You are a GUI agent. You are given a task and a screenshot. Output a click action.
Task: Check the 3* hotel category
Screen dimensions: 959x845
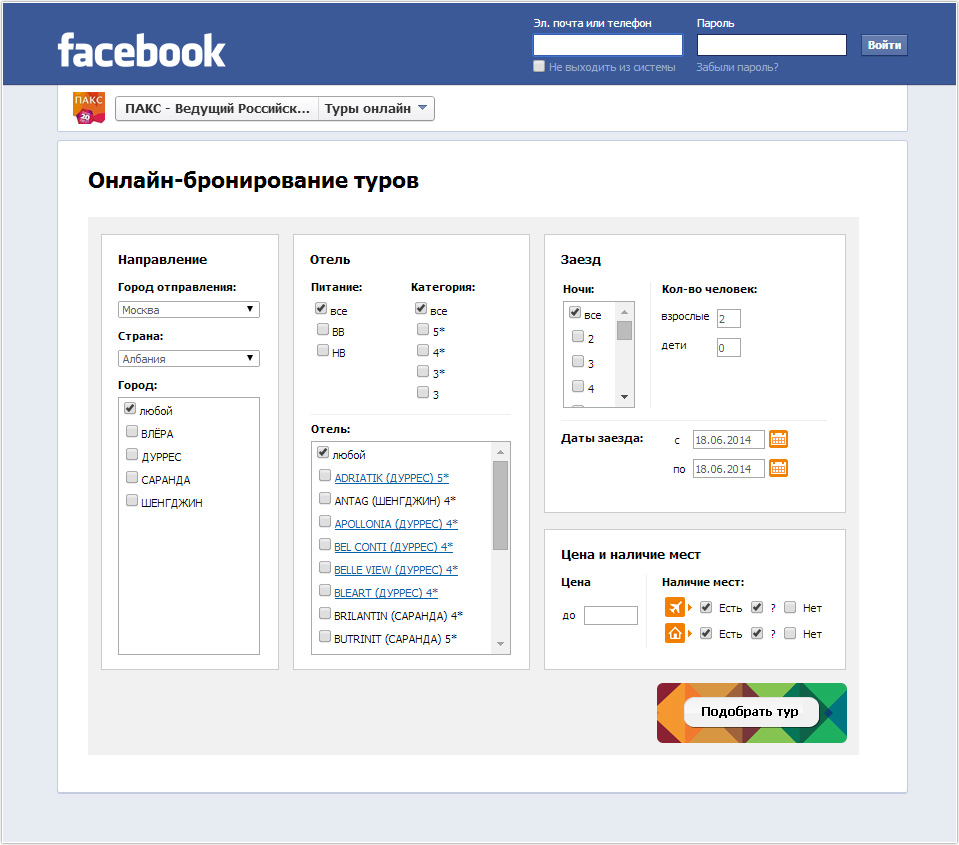(x=423, y=371)
